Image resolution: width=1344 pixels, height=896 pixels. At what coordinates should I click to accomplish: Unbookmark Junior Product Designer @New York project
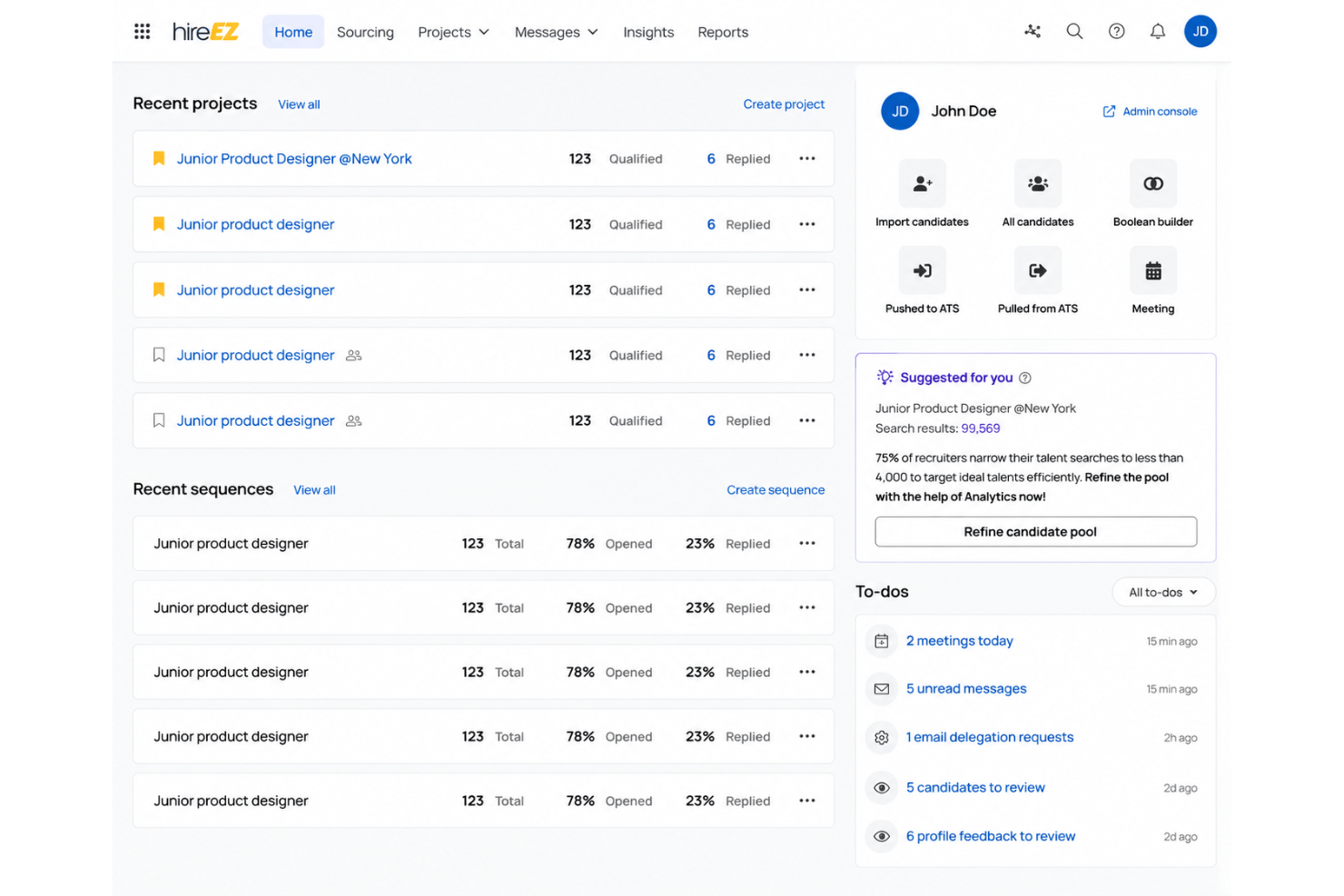[159, 159]
